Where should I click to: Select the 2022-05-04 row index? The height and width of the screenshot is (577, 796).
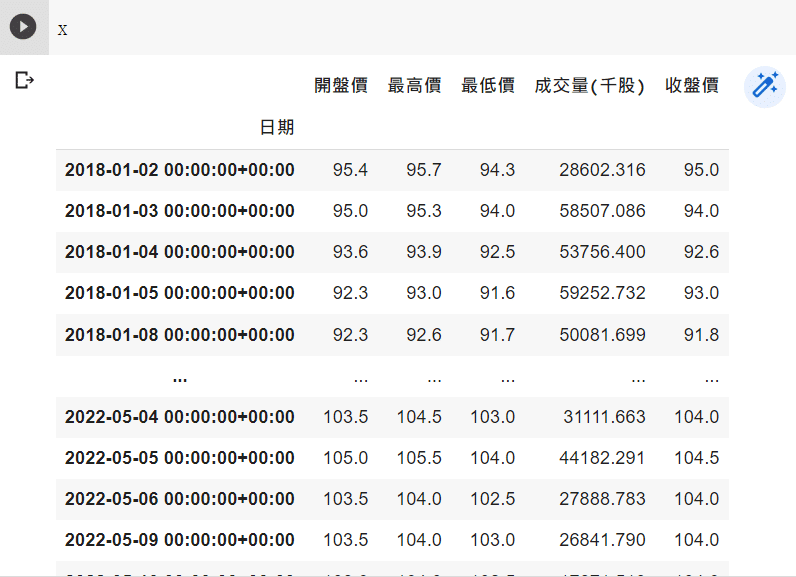[x=180, y=417]
